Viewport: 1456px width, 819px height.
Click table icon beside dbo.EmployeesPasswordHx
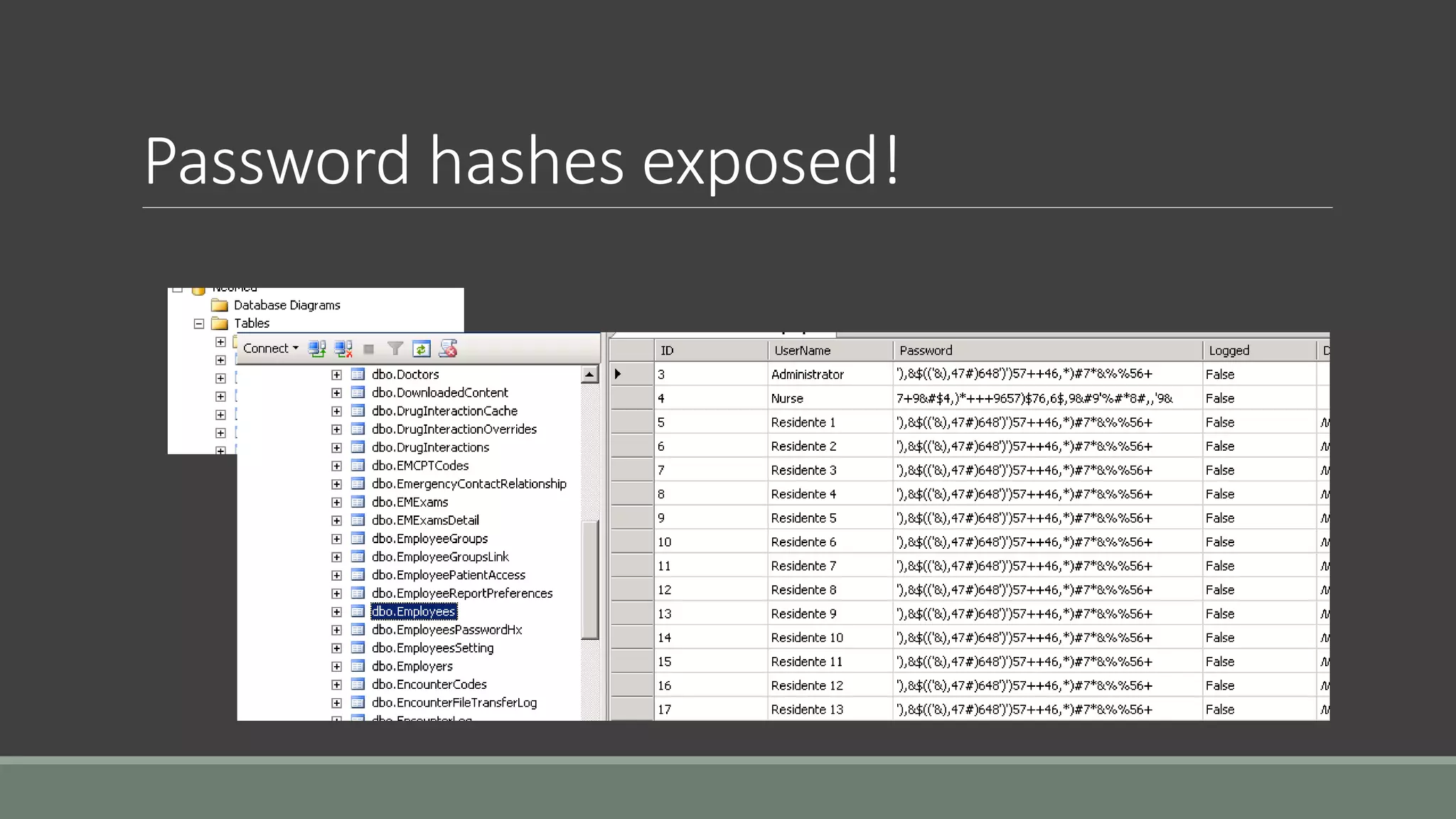[x=358, y=630]
